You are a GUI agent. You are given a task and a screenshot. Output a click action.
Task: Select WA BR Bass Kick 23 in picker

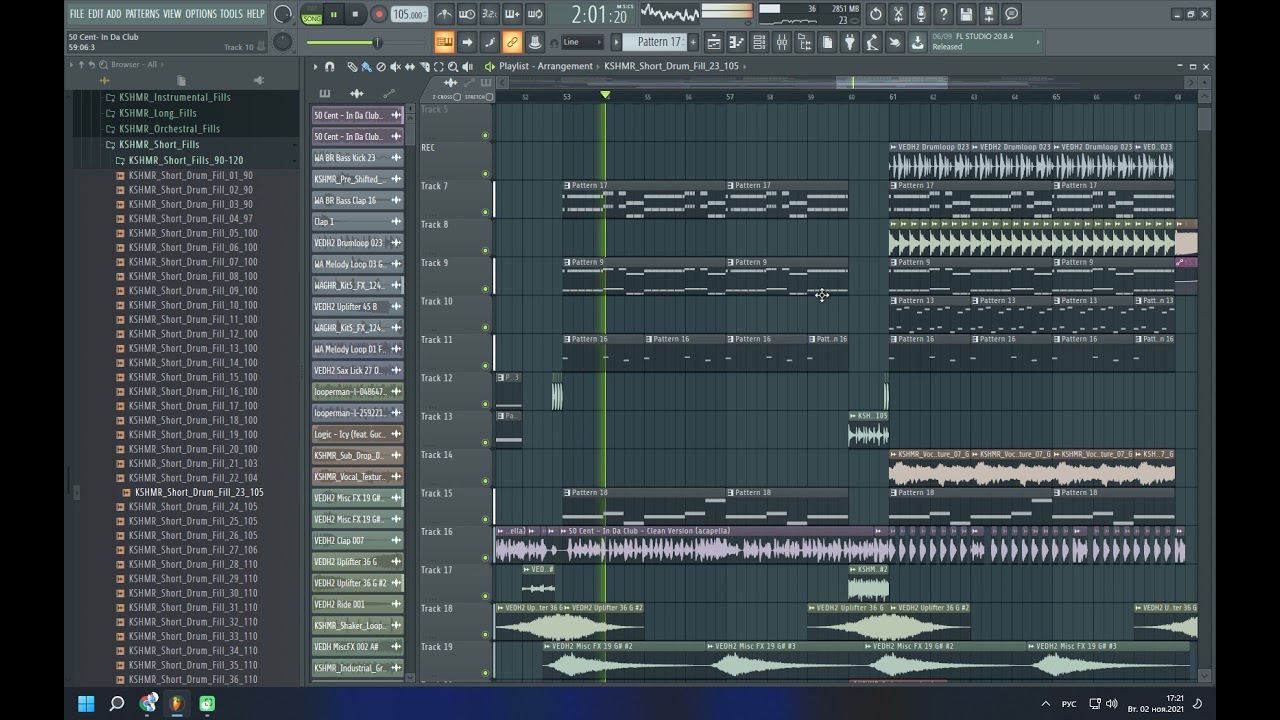357,158
